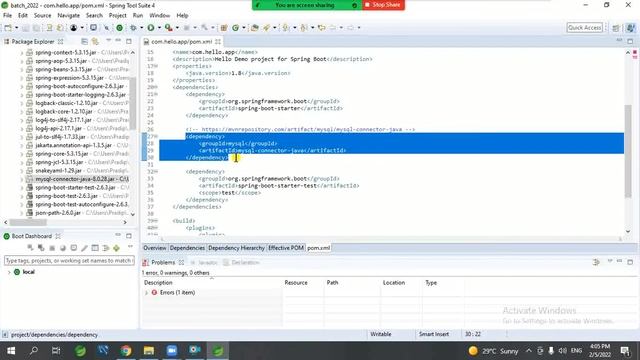This screenshot has width=640, height=360.
Task: Click the Search flashlight toolbar icon
Action: click(266, 28)
